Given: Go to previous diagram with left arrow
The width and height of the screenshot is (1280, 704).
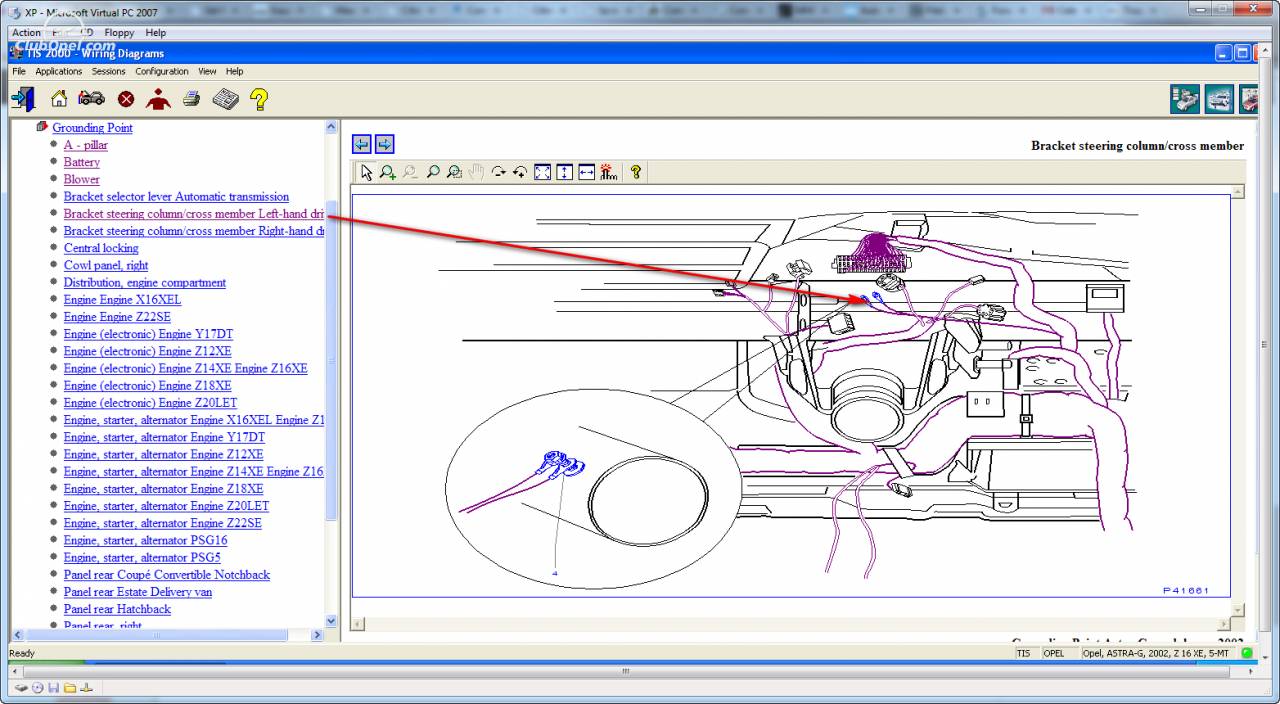Looking at the screenshot, I should (x=362, y=145).
